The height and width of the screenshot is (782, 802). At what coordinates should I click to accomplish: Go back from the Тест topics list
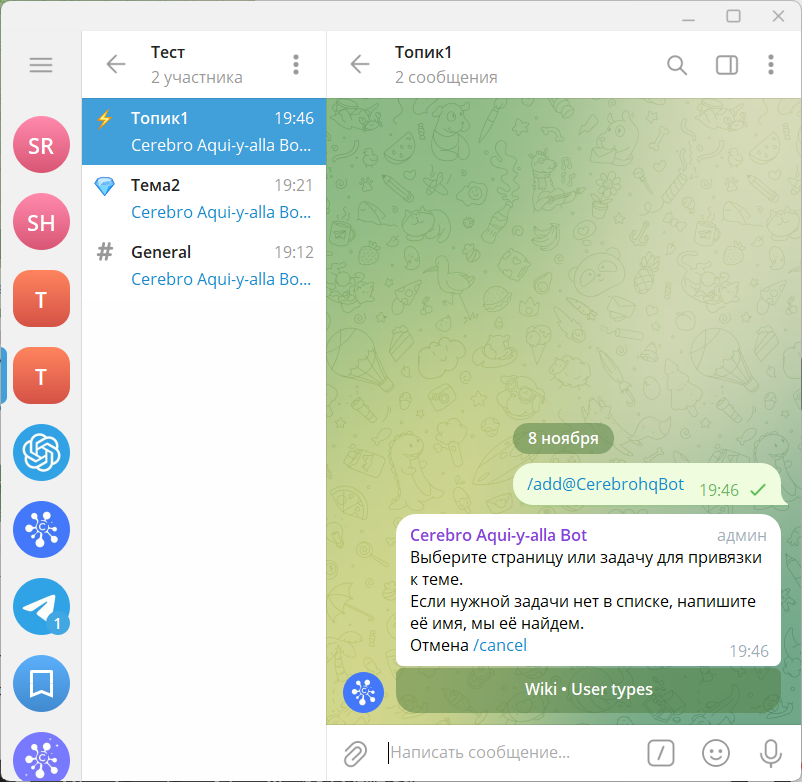point(116,64)
